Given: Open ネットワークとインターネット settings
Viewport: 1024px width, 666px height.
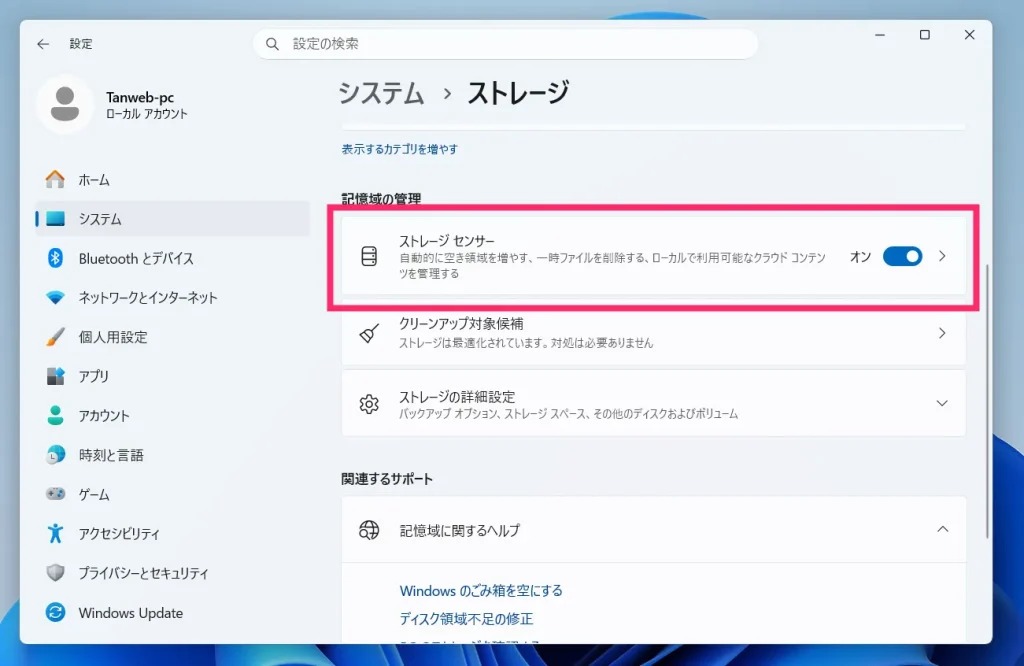Looking at the screenshot, I should (x=172, y=298).
